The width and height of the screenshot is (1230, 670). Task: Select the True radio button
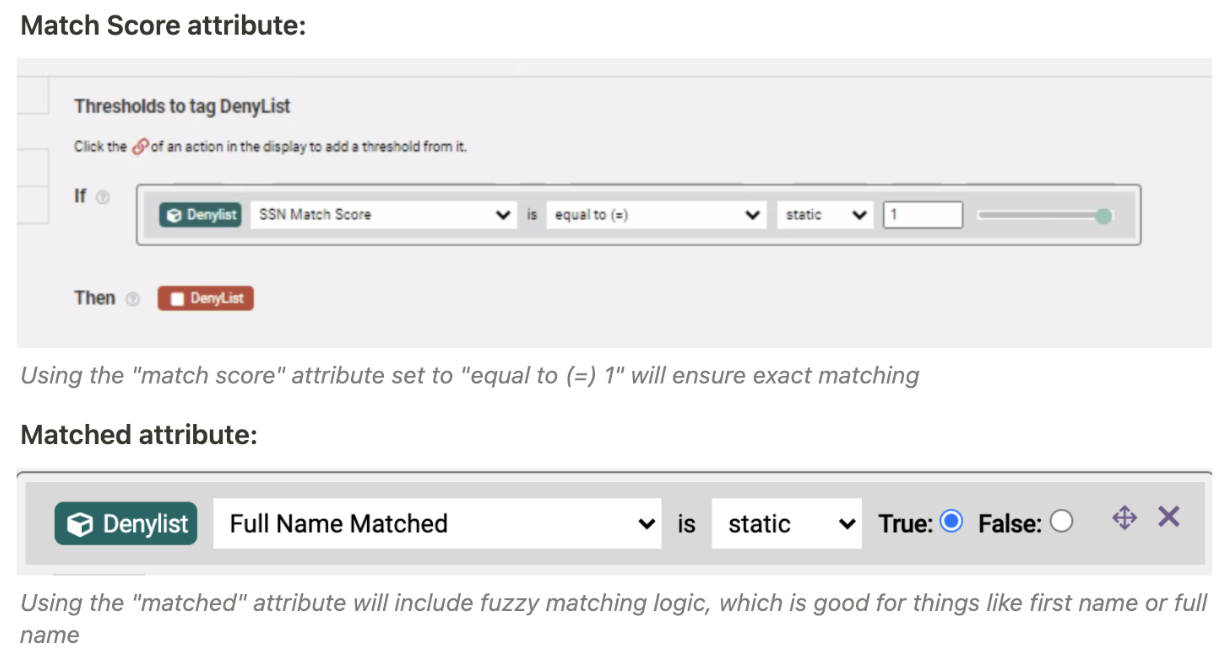pyautogui.click(x=951, y=522)
